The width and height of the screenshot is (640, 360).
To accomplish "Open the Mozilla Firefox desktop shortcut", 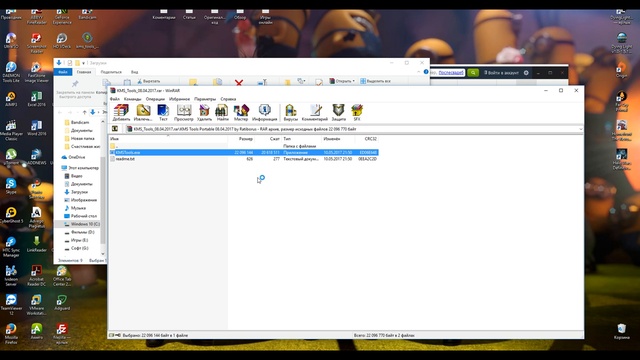I will [11, 333].
